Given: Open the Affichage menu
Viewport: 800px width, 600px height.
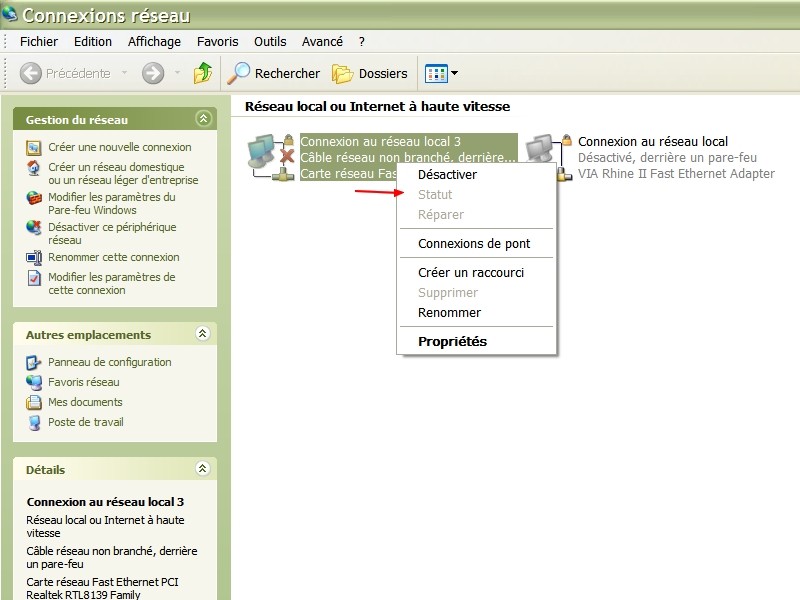Looking at the screenshot, I should click(x=154, y=42).
